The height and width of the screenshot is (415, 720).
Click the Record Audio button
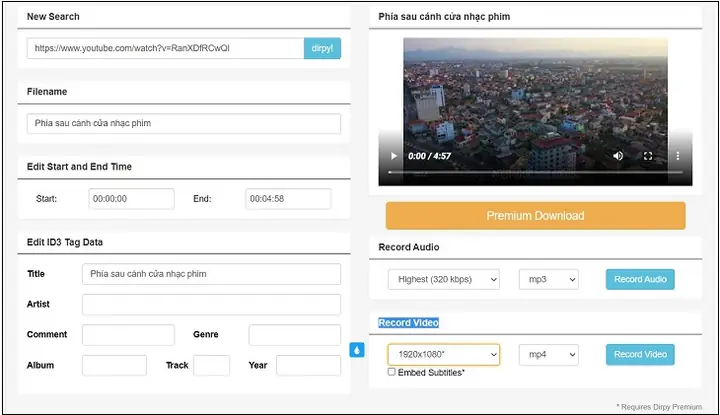click(x=640, y=280)
